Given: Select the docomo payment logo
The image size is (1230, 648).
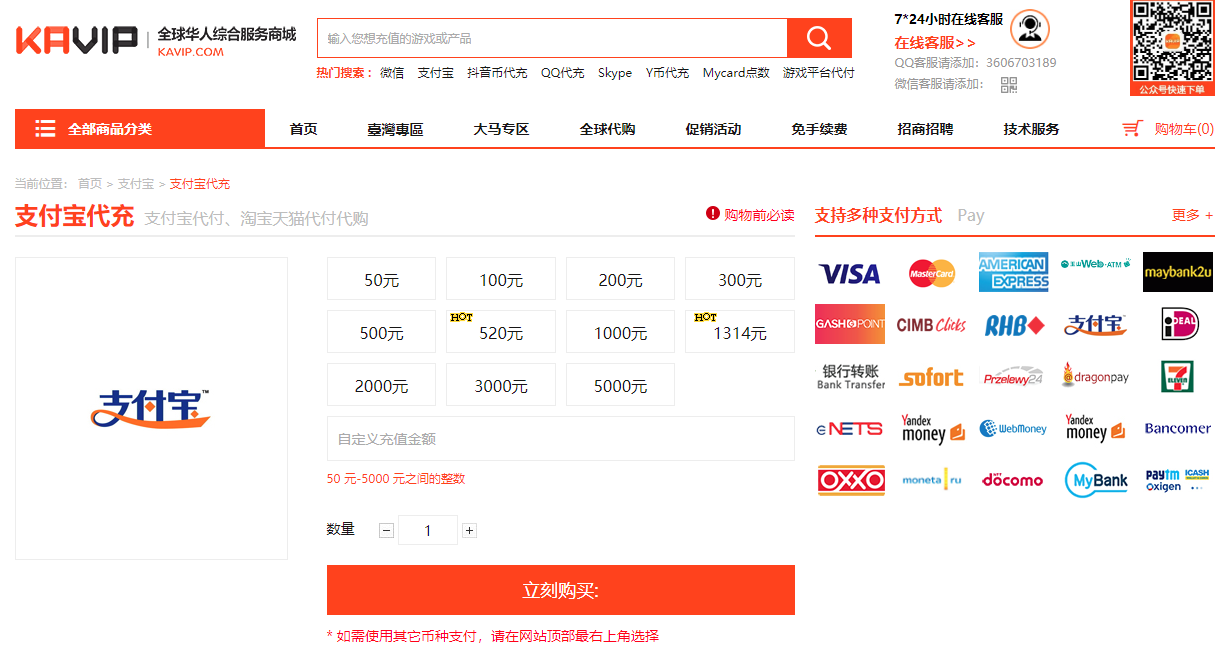Looking at the screenshot, I should tap(1013, 480).
